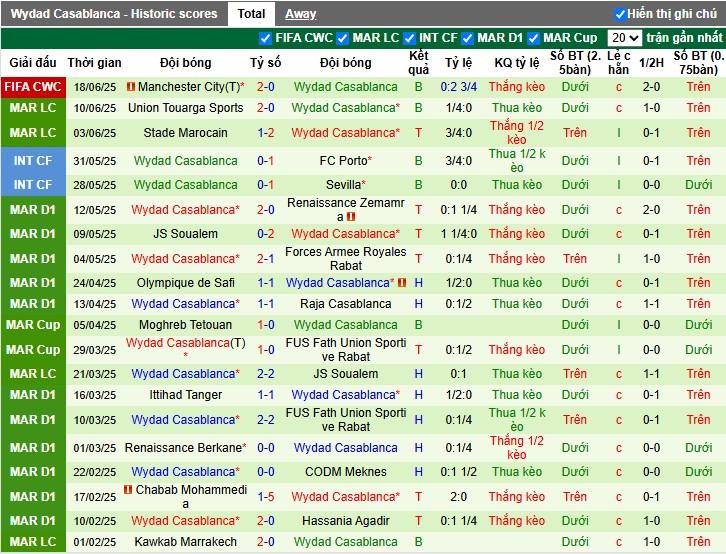Open Hassania Agadir team link

346,521
